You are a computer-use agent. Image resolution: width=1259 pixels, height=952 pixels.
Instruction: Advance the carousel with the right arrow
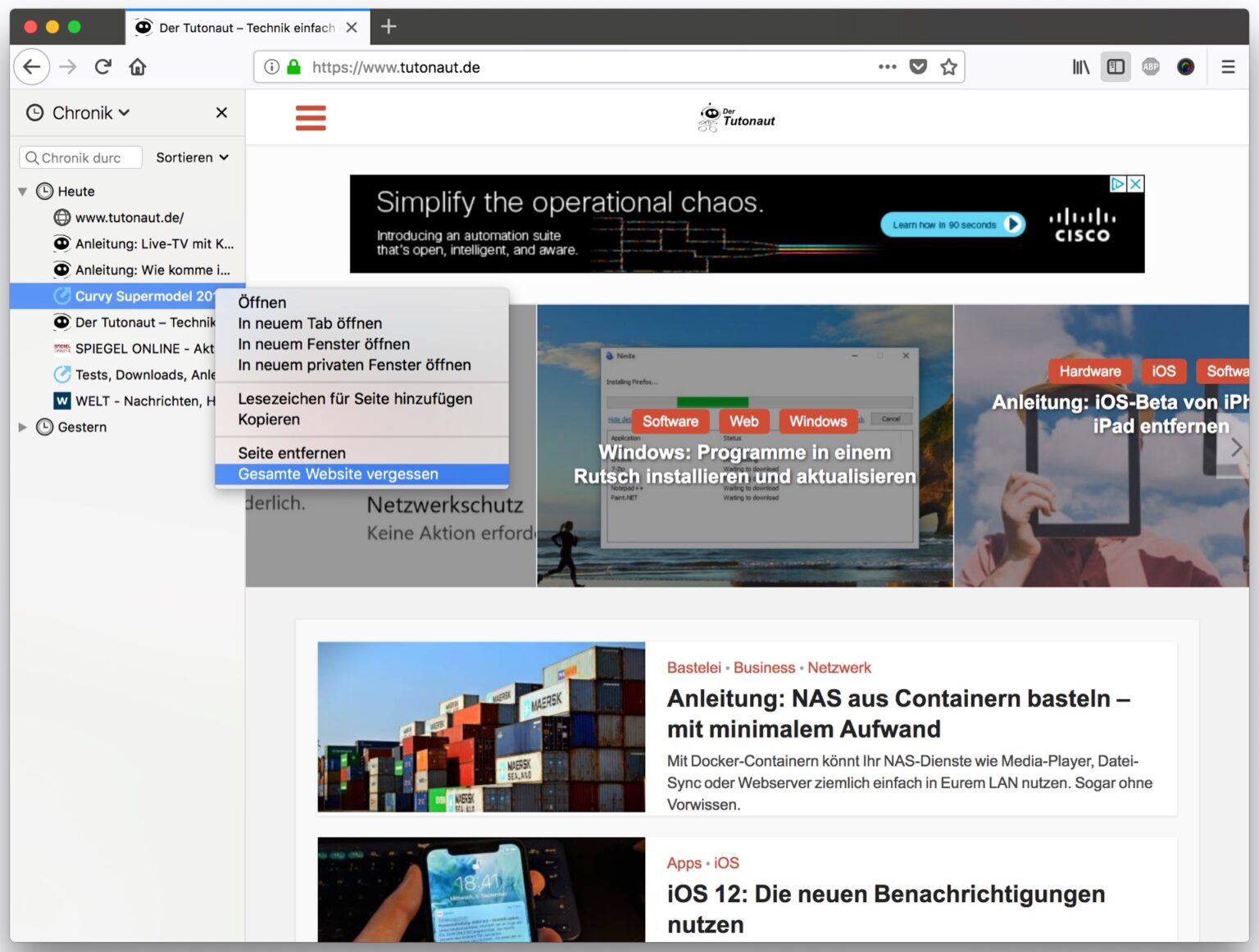click(x=1236, y=447)
